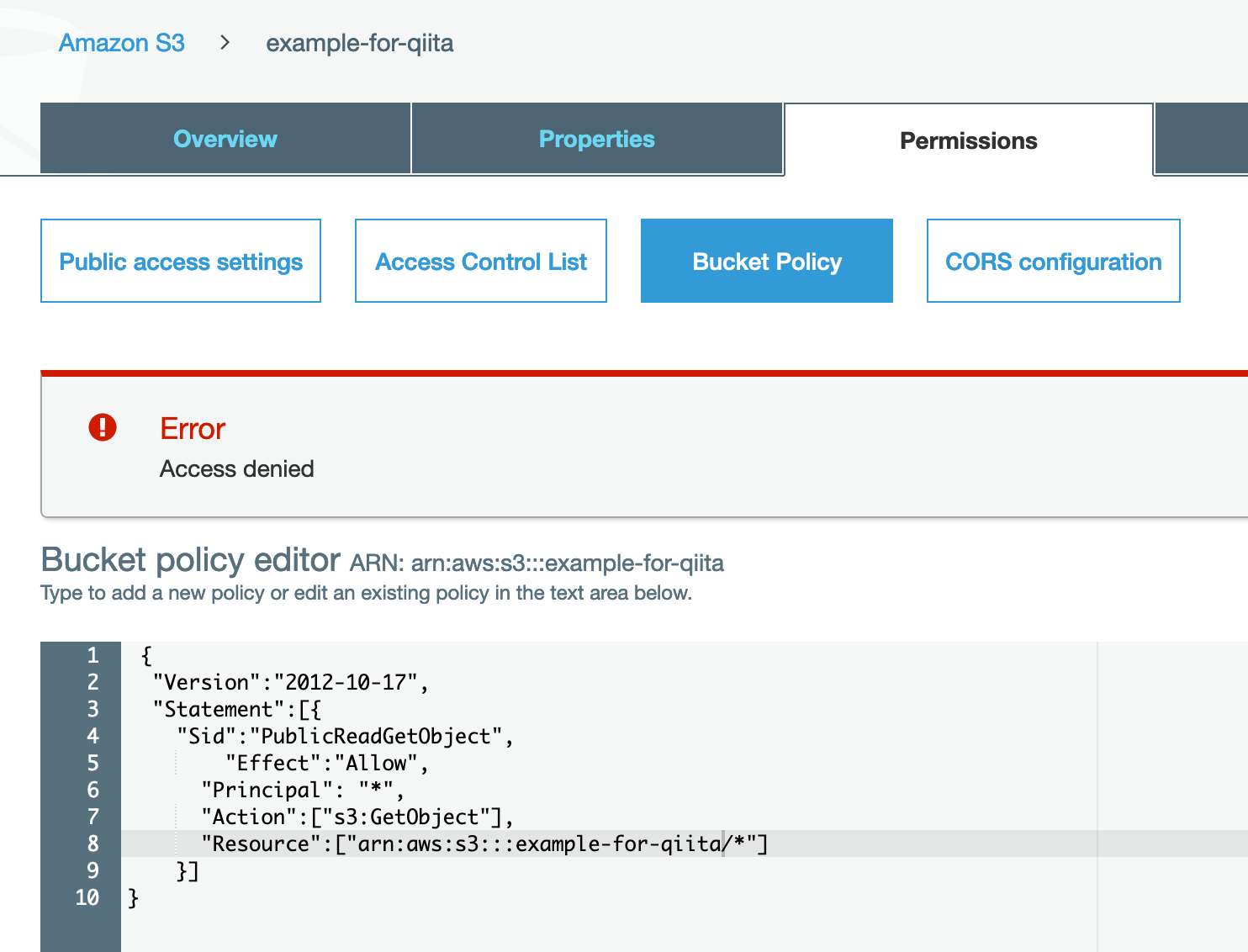Click the breadcrumb chevron separator
Screen dimensions: 1248x952
225,42
